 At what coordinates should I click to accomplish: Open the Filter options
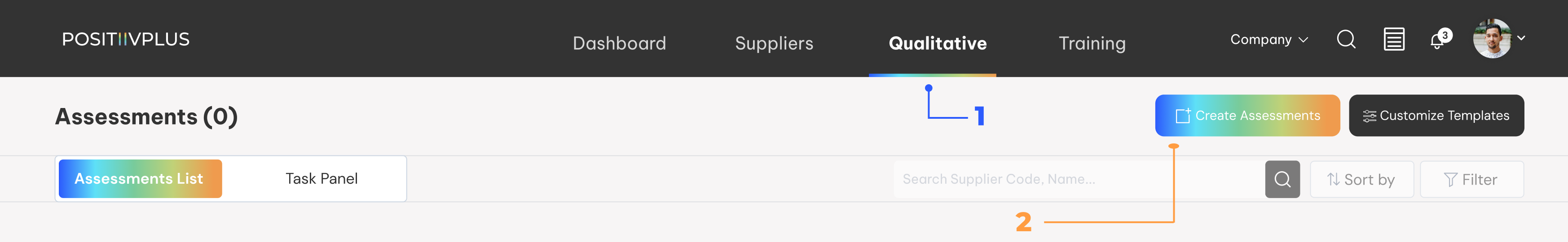coord(1471,179)
